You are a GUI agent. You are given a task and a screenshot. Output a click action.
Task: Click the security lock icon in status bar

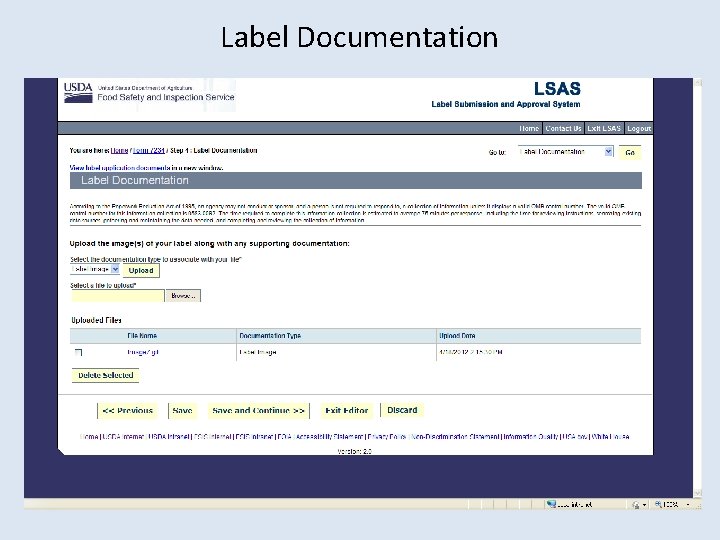[x=636, y=505]
